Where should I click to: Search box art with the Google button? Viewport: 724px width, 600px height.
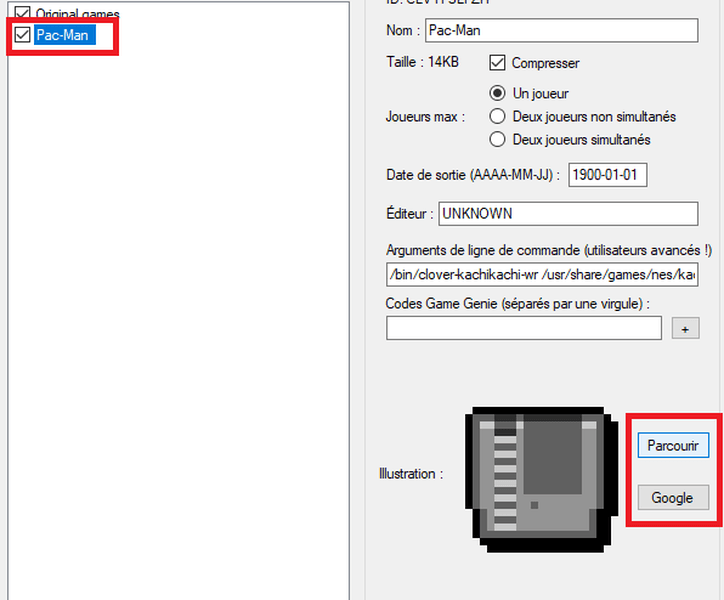672,497
